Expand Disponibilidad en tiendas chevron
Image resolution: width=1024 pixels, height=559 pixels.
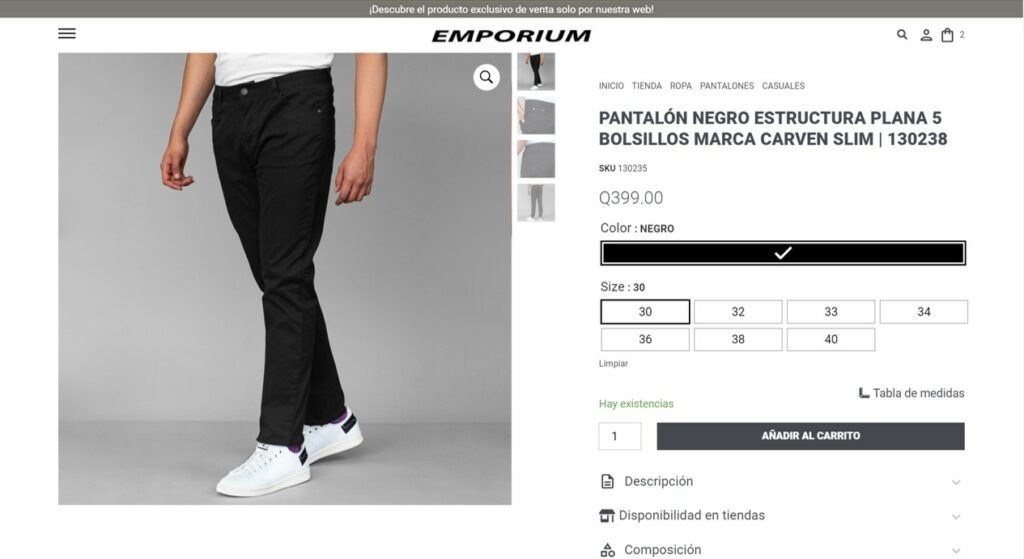click(956, 517)
